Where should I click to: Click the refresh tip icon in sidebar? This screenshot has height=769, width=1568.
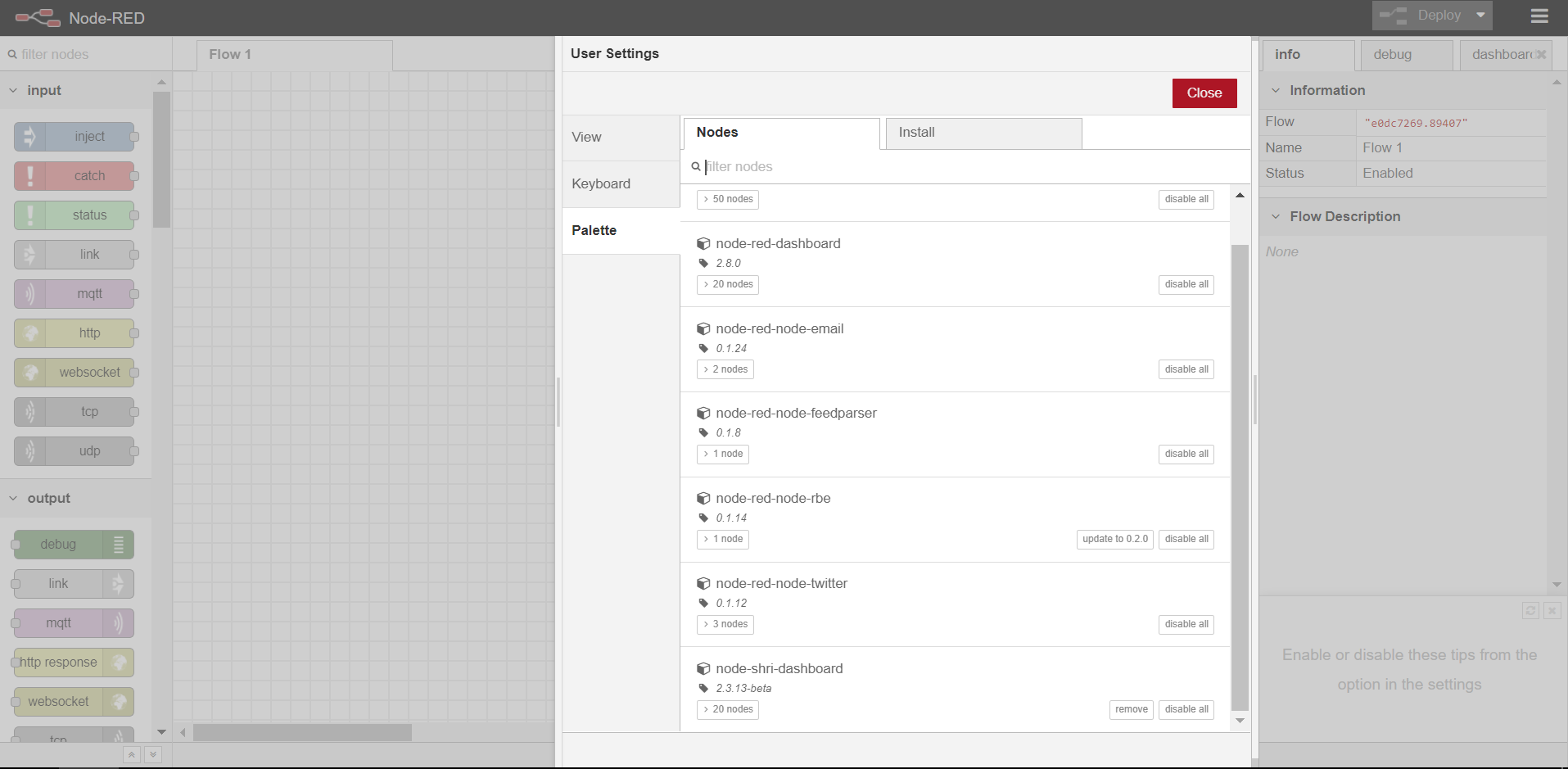[1530, 610]
